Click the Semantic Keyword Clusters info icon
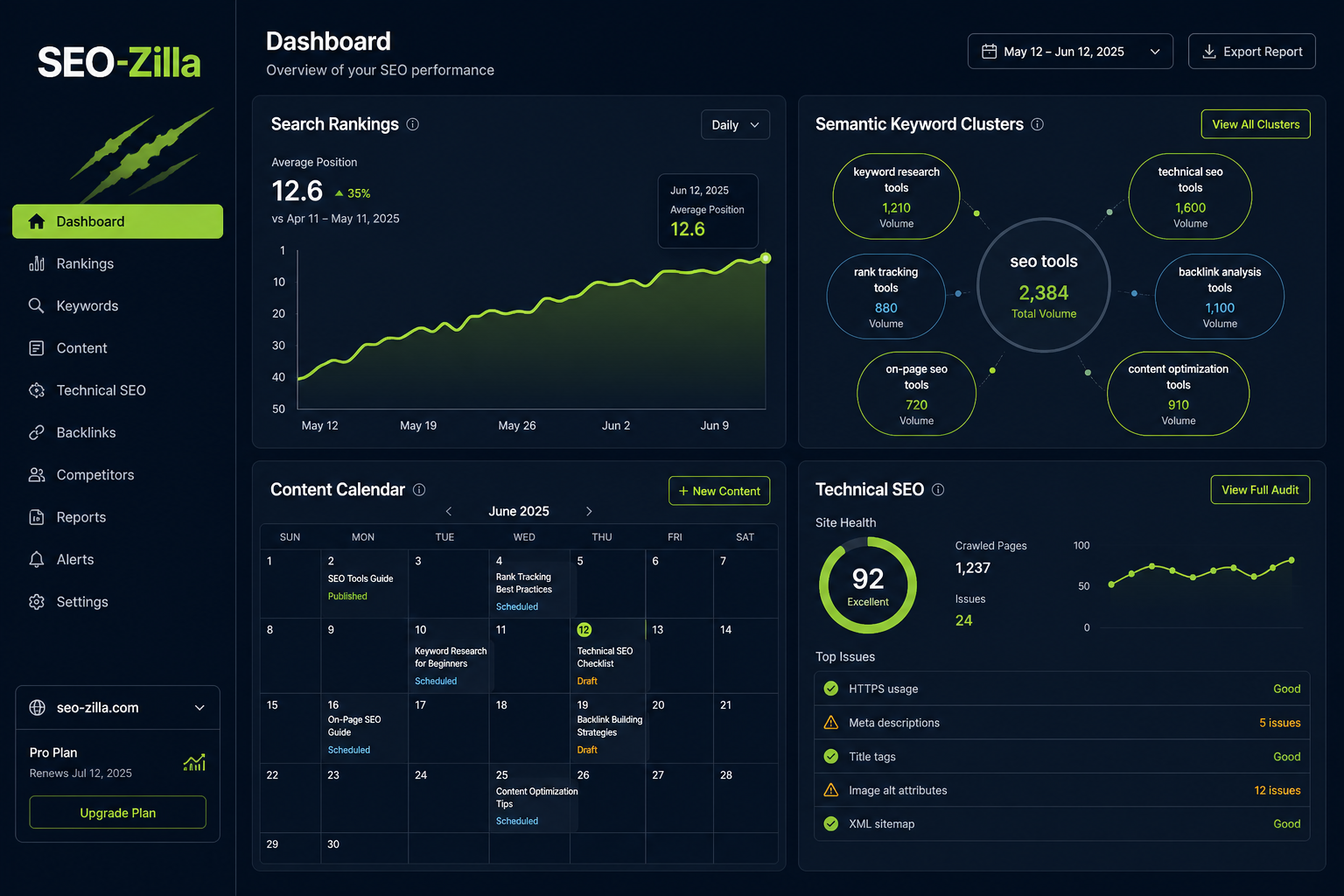 [x=1037, y=124]
